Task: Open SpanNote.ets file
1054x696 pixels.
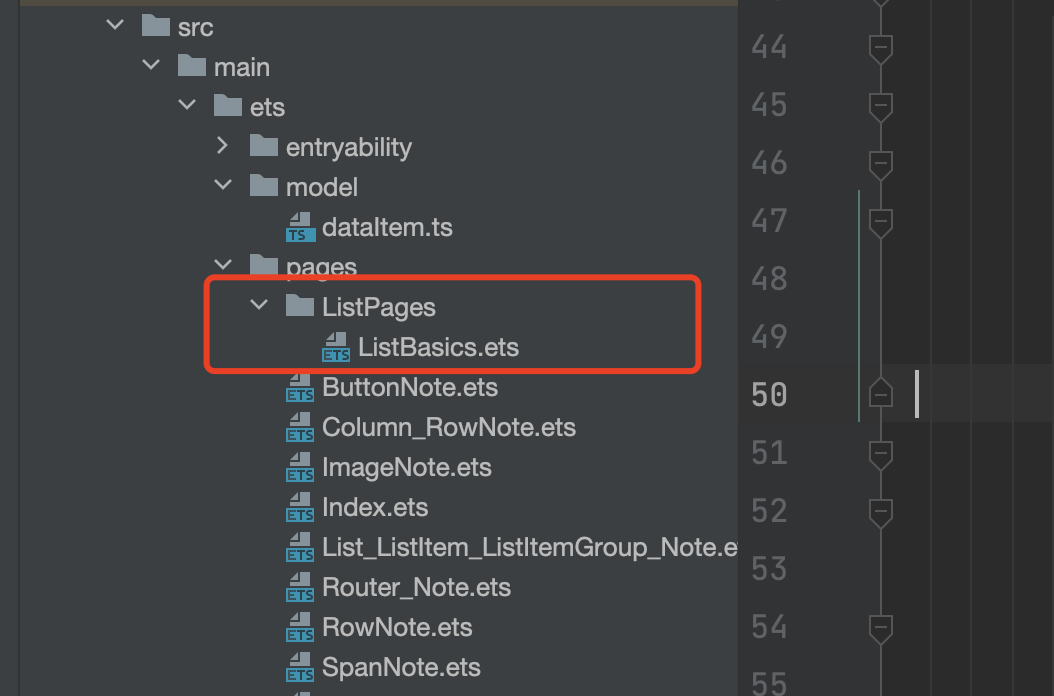Action: coord(401,668)
